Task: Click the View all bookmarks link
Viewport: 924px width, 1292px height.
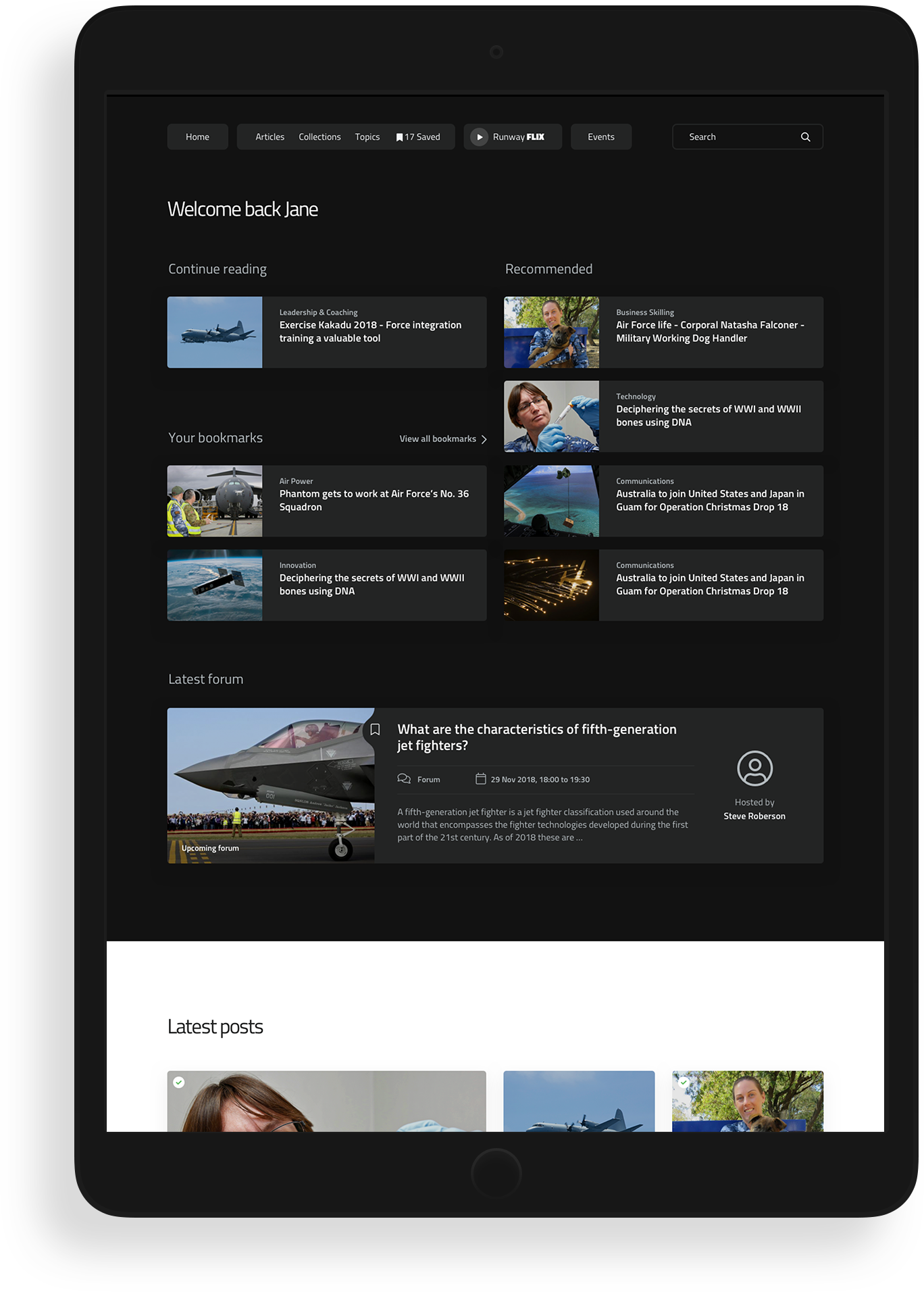Action: point(438,439)
